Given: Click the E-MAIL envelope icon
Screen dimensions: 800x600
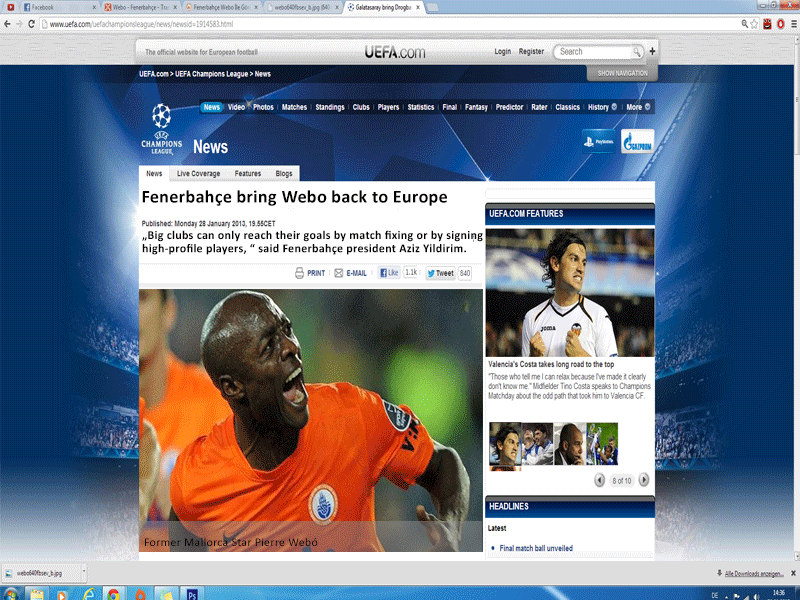Looking at the screenshot, I should [x=338, y=273].
